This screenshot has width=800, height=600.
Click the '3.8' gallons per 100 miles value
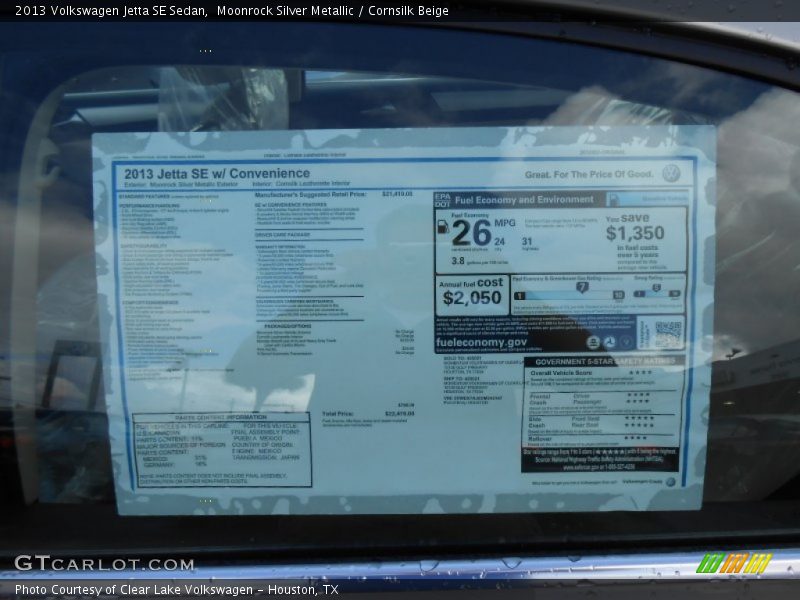click(x=458, y=261)
